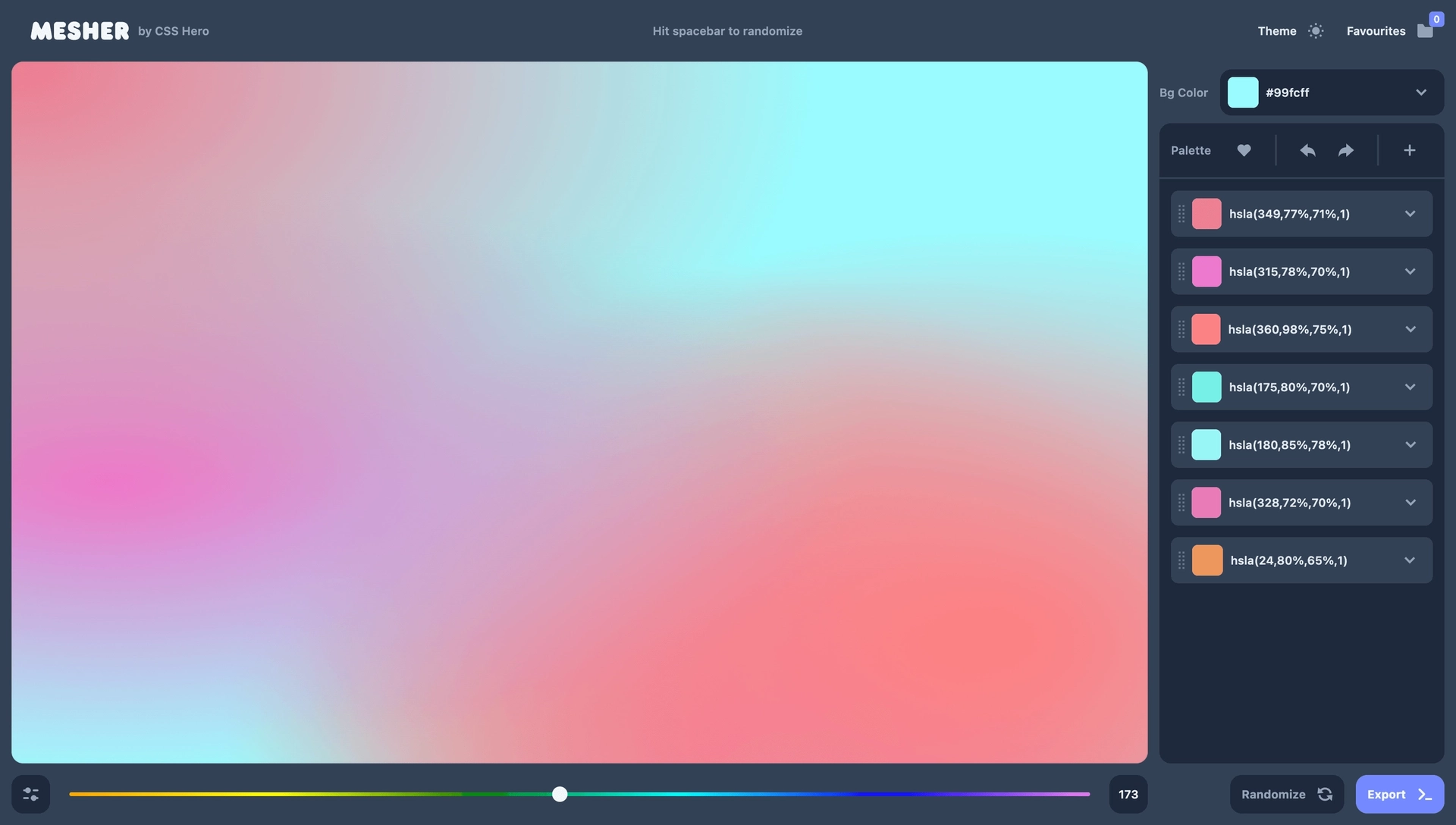This screenshot has width=1456, height=825.
Task: Click the hsla(315,78%,70%,1) value text
Action: (x=1289, y=271)
